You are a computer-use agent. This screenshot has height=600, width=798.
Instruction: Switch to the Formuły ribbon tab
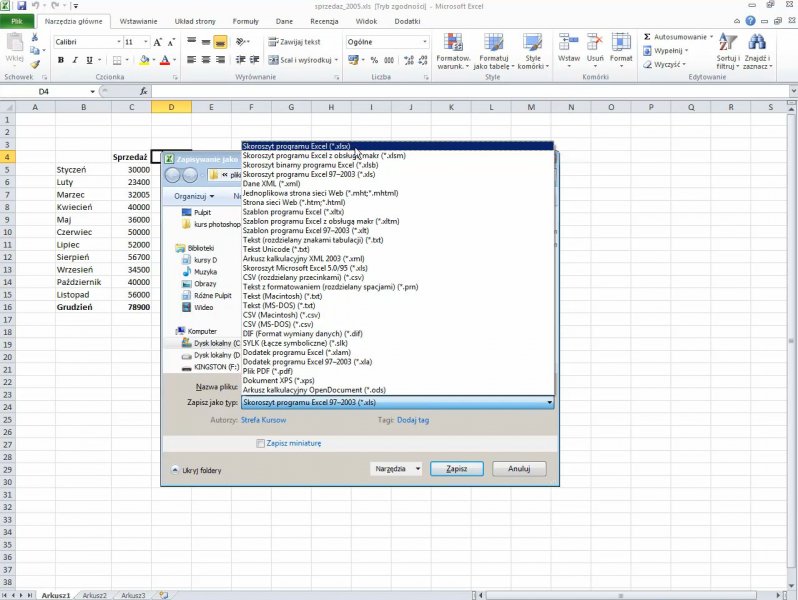tap(245, 20)
